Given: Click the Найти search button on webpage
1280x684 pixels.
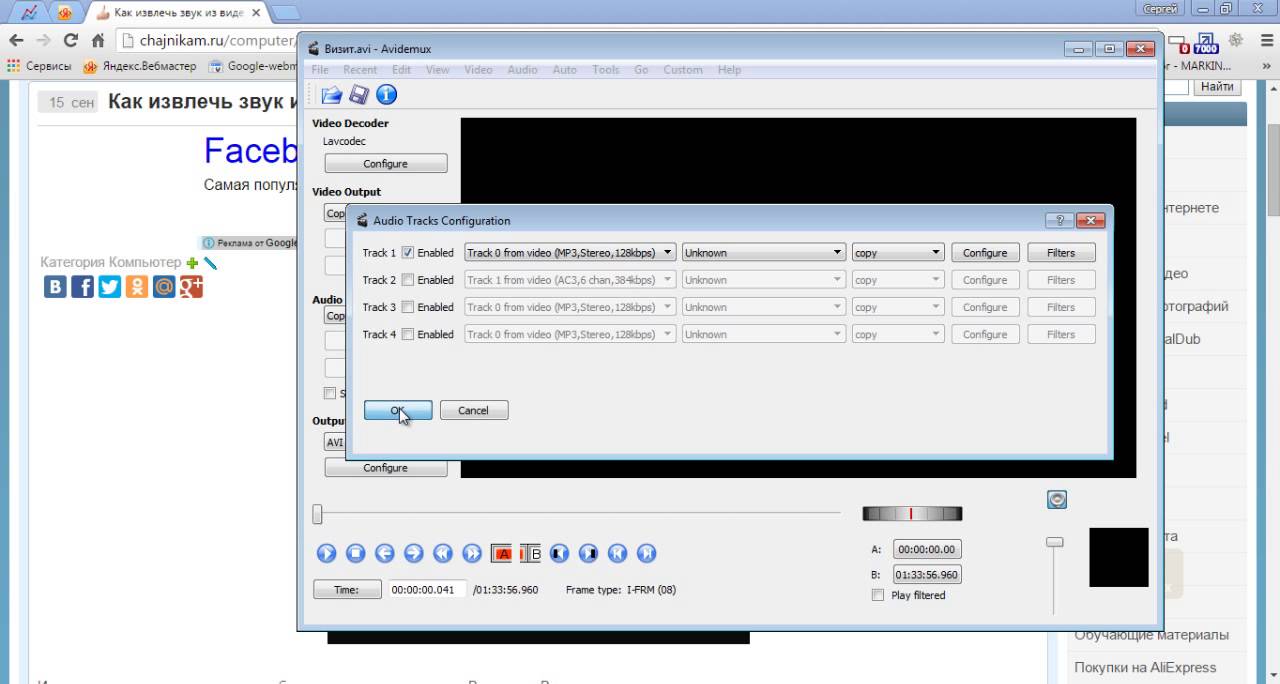Looking at the screenshot, I should coord(1217,87).
